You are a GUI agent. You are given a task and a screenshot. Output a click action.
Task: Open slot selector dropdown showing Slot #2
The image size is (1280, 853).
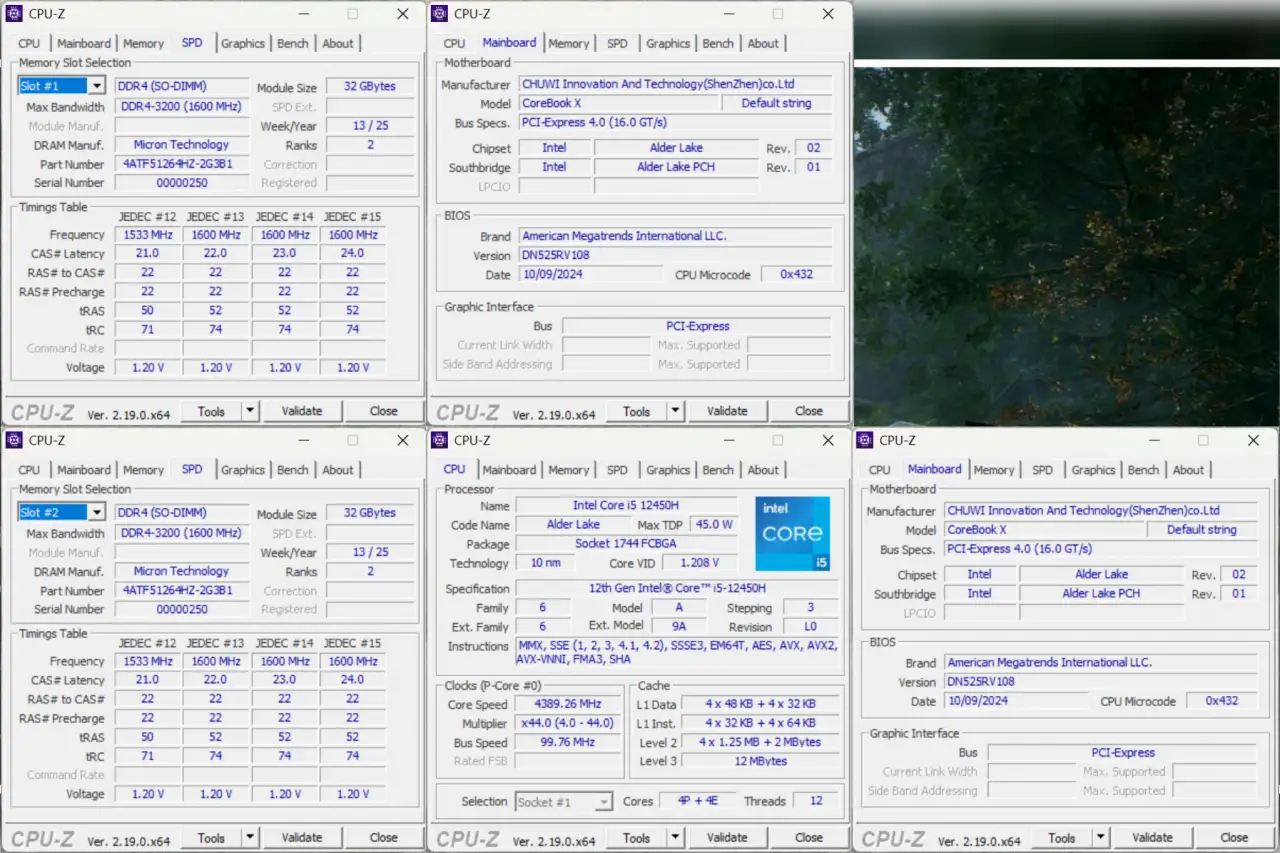(96, 513)
